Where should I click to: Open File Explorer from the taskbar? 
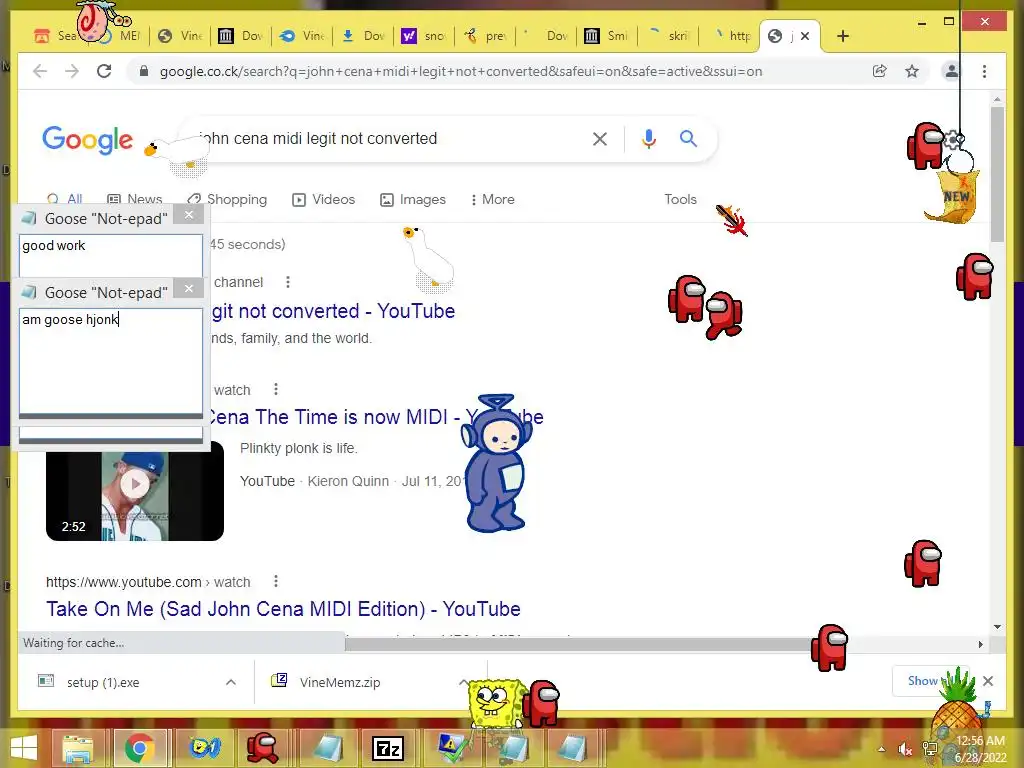tap(77, 748)
